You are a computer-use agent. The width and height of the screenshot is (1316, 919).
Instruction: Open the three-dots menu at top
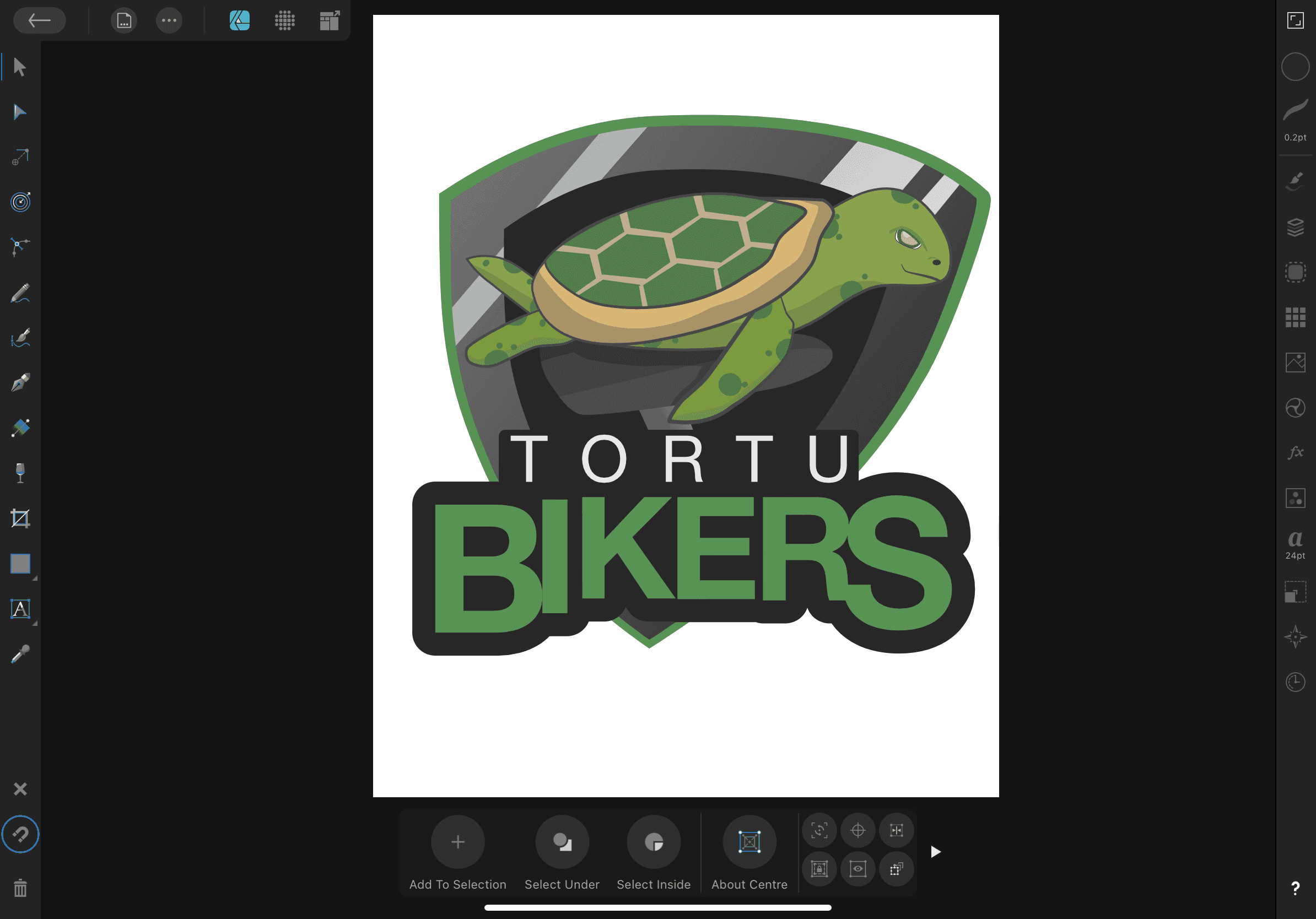[x=169, y=20]
